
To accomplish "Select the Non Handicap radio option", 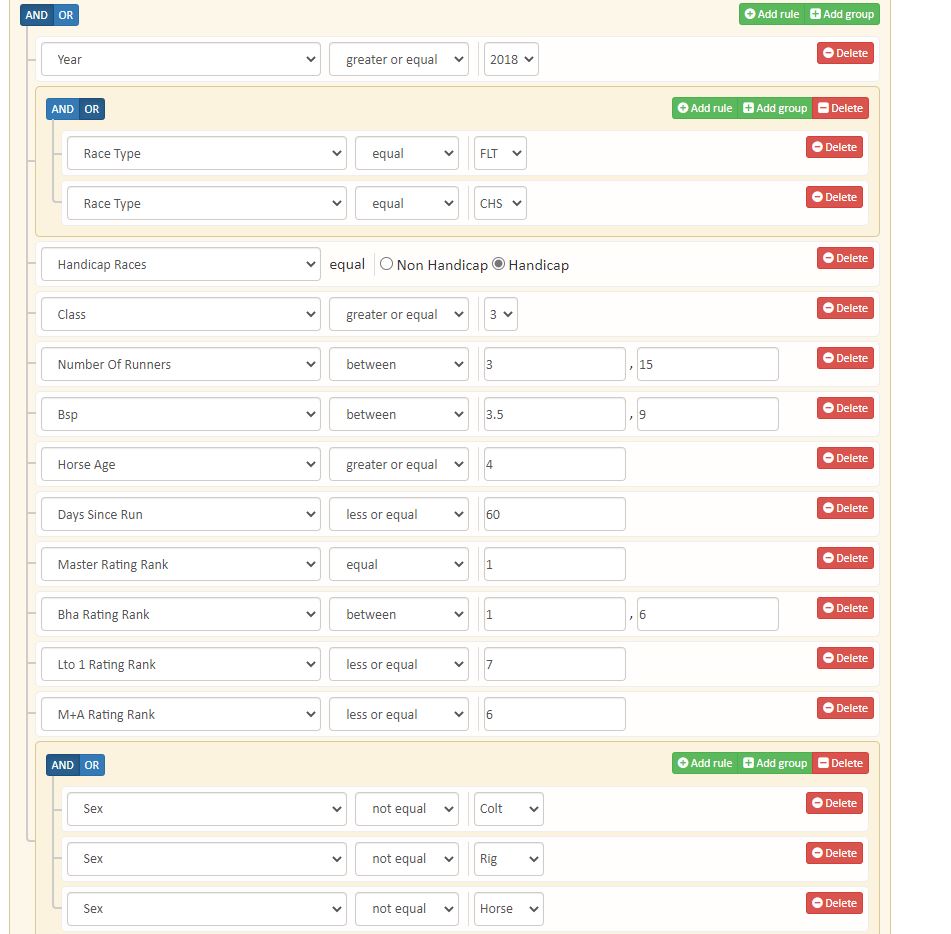I will click(387, 264).
